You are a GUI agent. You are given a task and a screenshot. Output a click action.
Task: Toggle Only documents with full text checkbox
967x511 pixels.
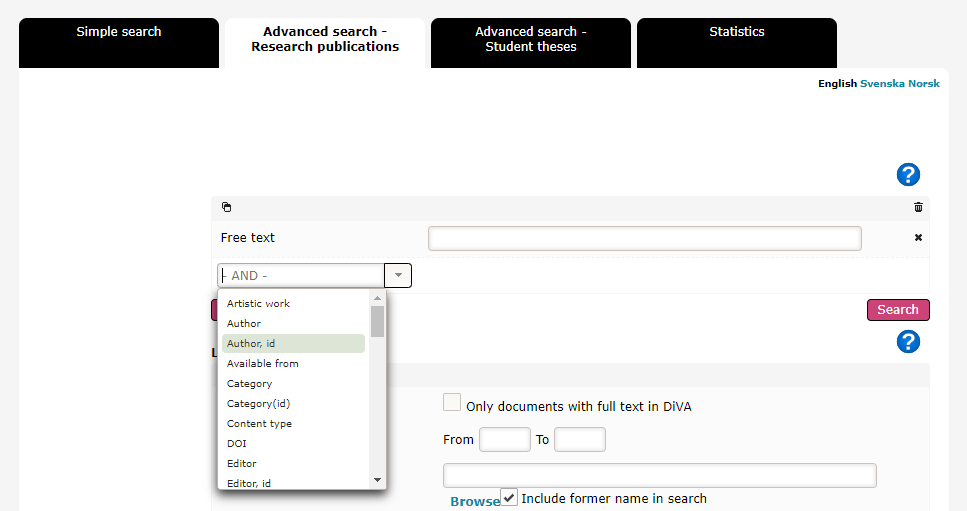point(452,403)
